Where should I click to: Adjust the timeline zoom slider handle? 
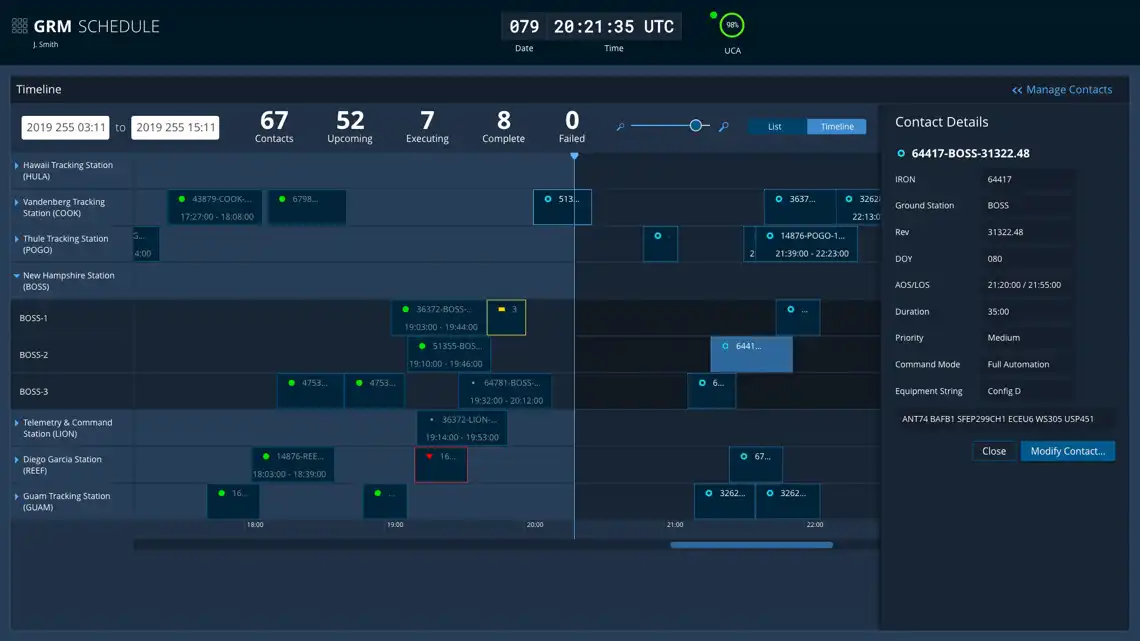click(x=696, y=126)
